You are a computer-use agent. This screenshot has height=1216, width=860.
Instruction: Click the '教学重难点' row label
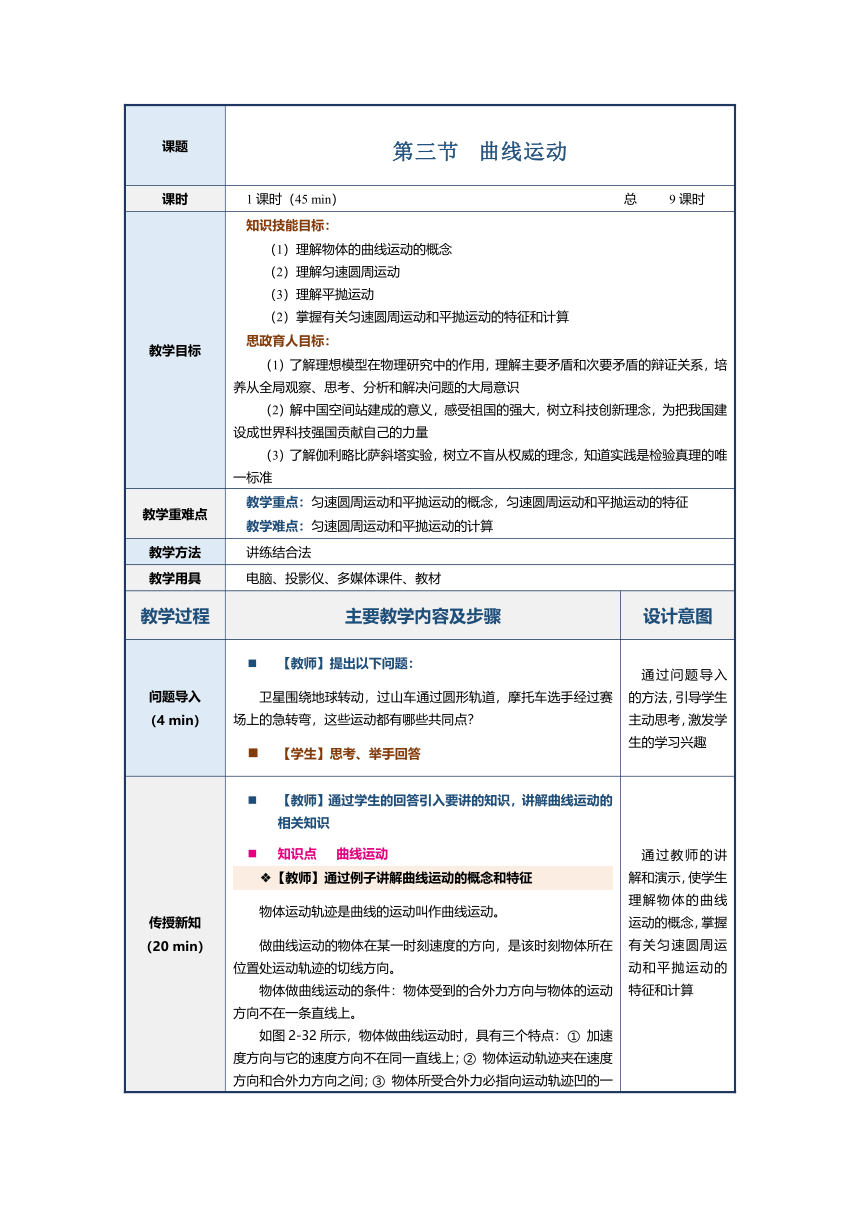(175, 514)
